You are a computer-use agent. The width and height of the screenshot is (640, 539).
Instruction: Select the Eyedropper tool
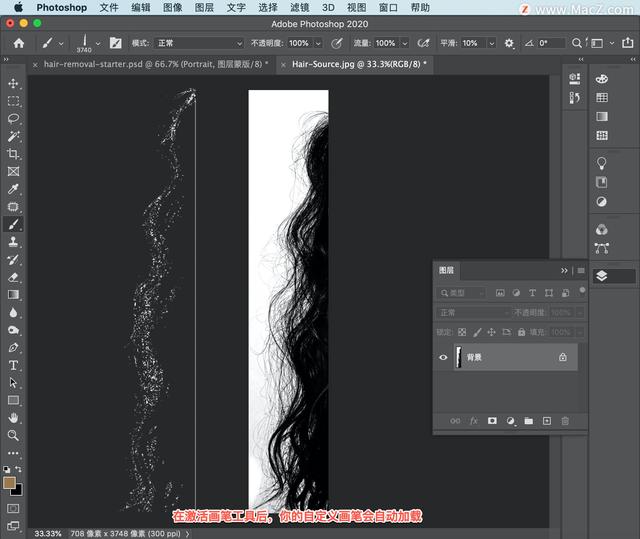[x=13, y=189]
